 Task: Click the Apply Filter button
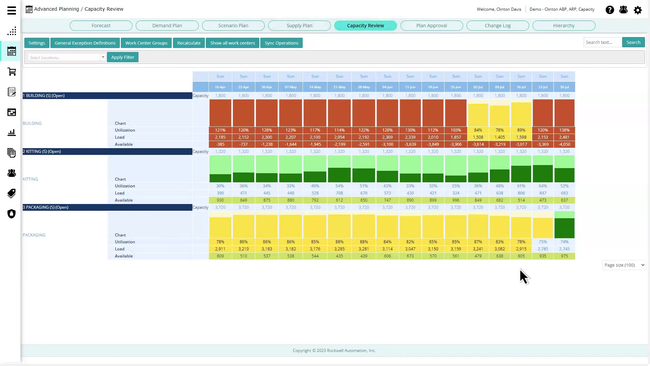click(123, 57)
